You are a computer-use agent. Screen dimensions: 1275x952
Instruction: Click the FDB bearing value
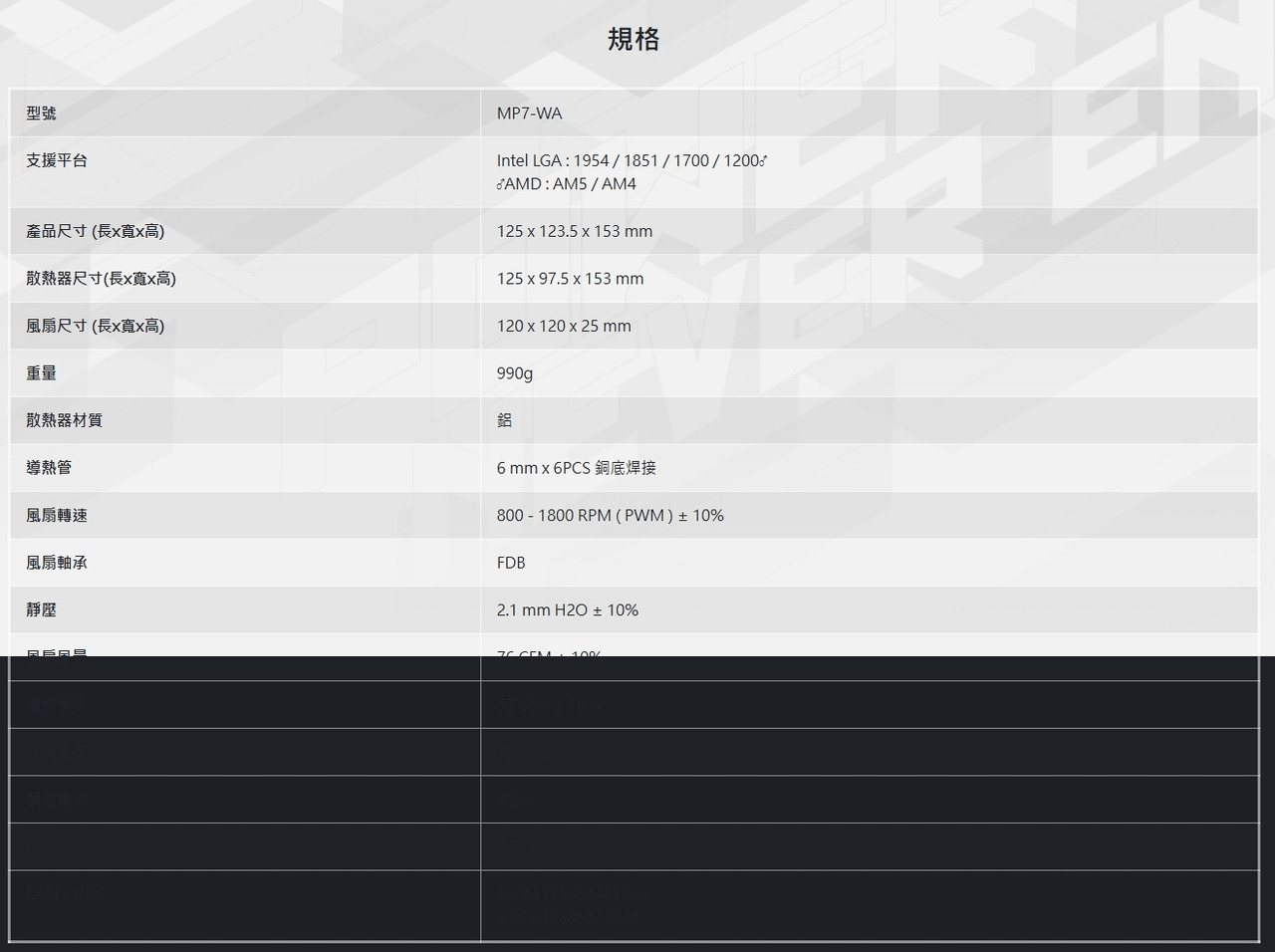(511, 563)
